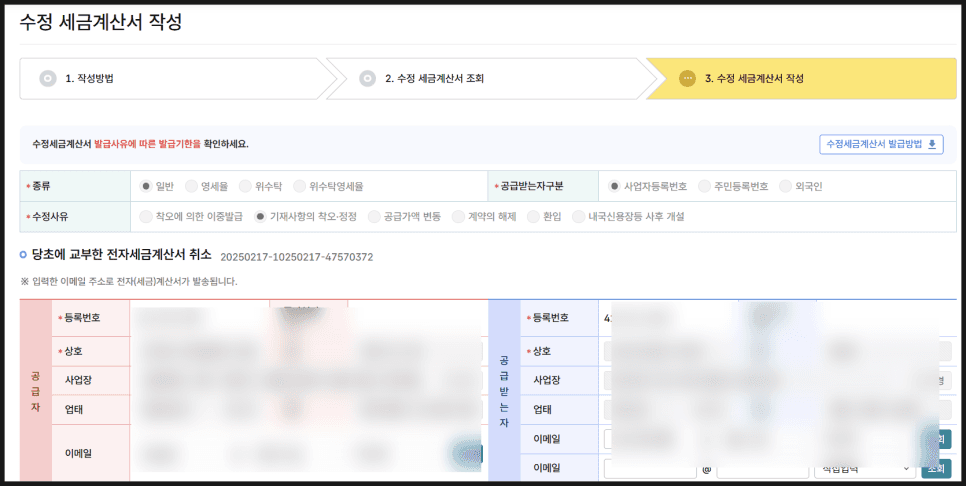Select 계약의 해제 reason

(x=458, y=217)
